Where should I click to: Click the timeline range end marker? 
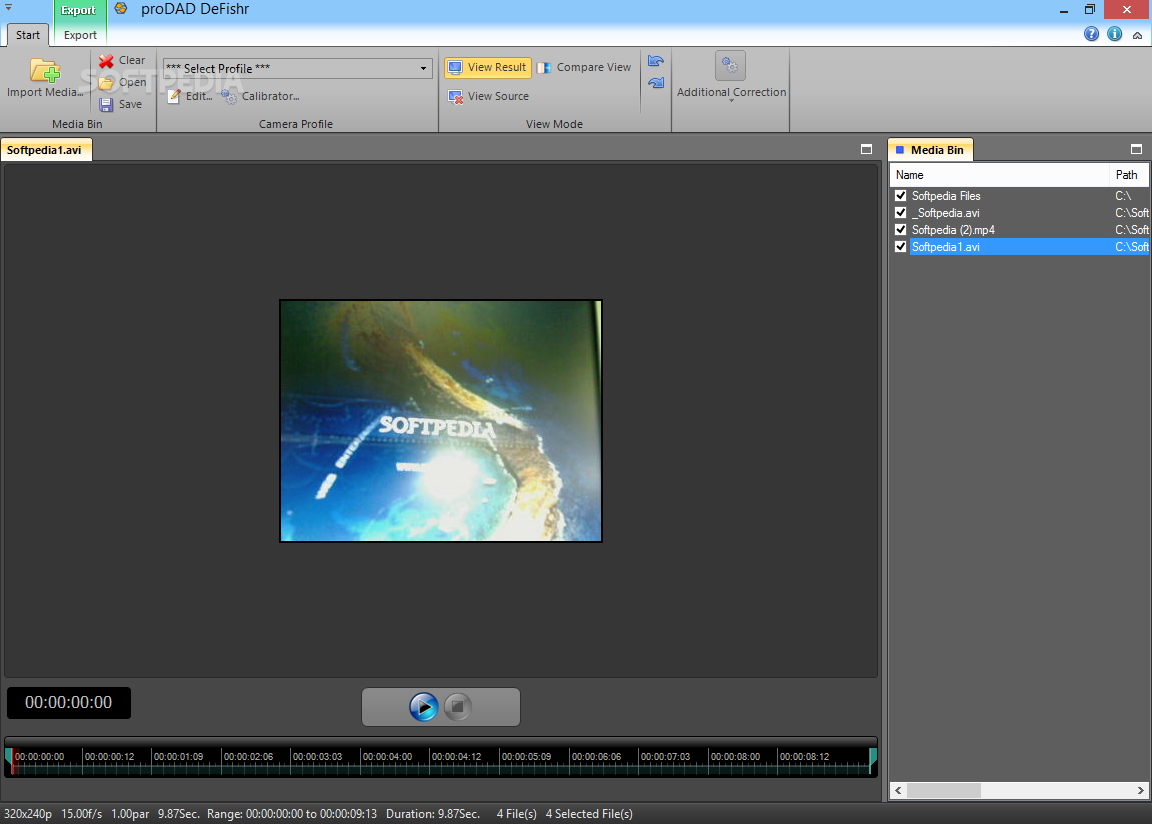pos(873,760)
